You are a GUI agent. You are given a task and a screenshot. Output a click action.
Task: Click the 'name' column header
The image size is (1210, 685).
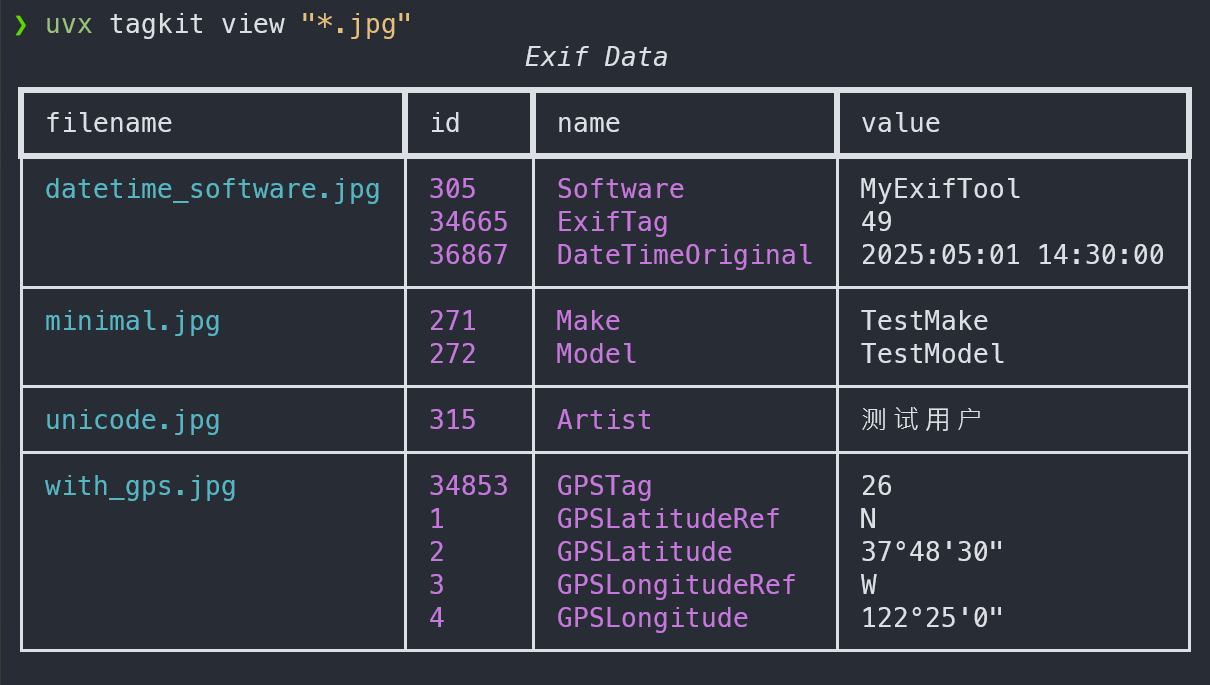click(x=588, y=123)
